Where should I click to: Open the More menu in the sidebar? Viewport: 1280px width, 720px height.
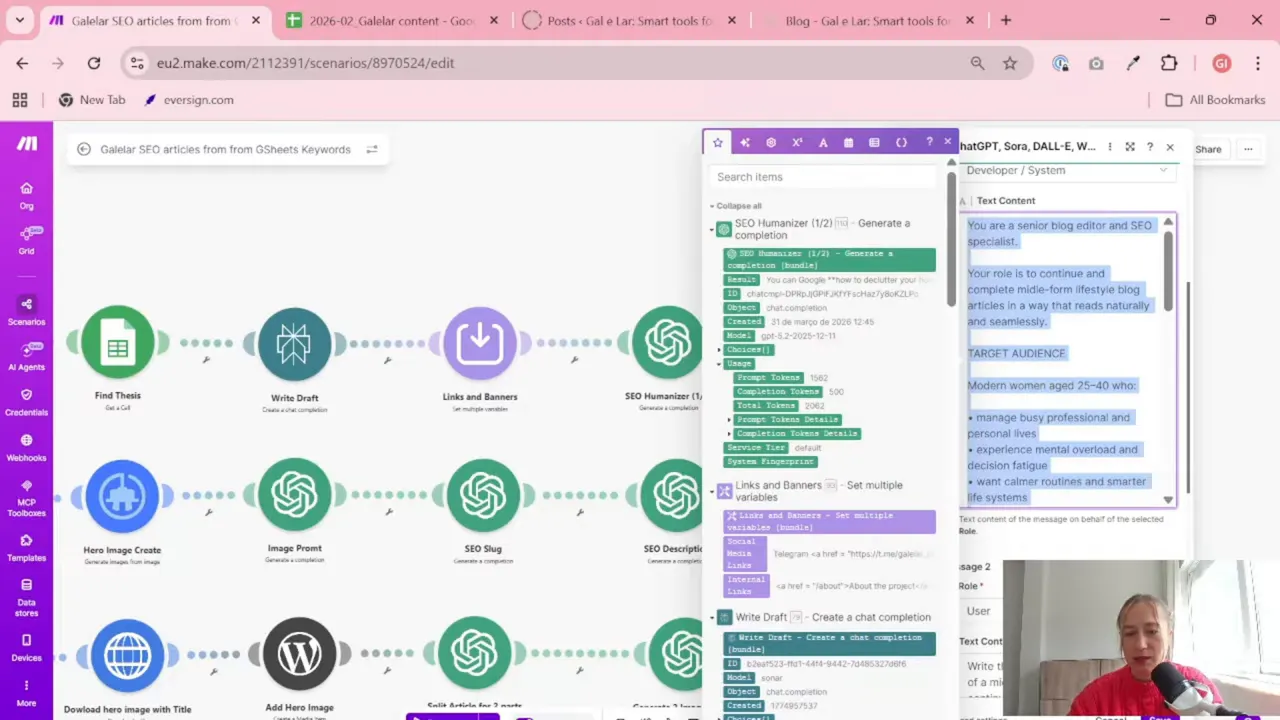click(26, 693)
